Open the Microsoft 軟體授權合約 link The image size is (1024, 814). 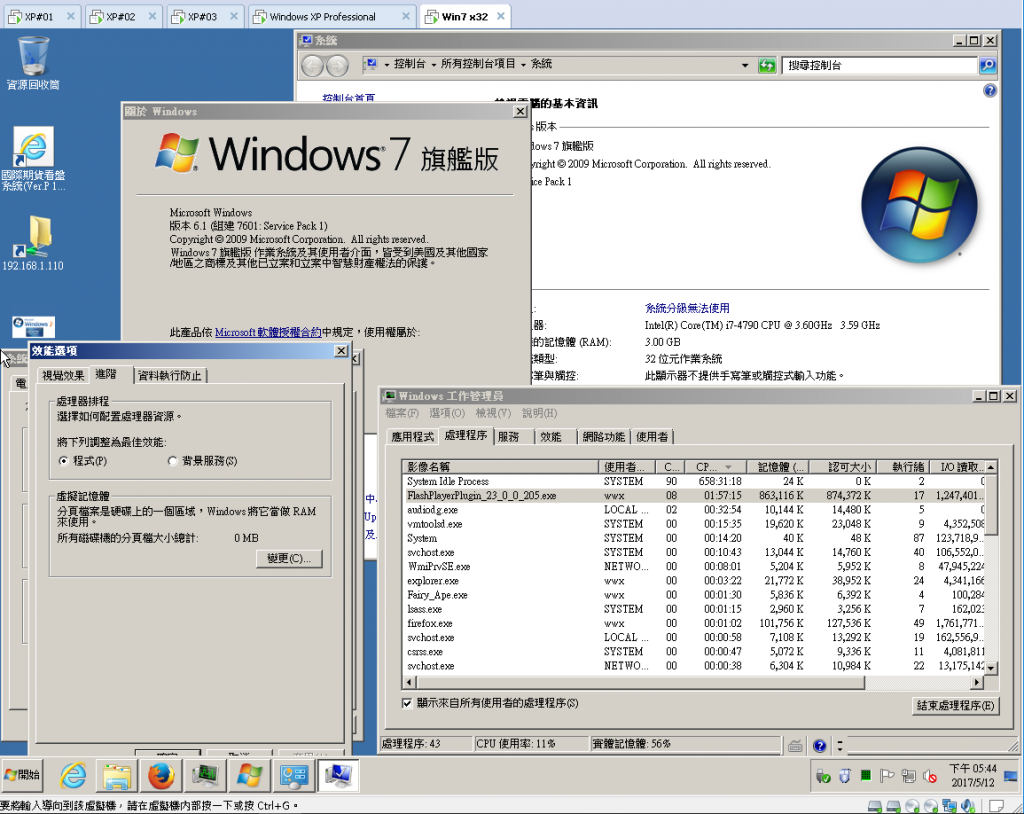point(268,333)
